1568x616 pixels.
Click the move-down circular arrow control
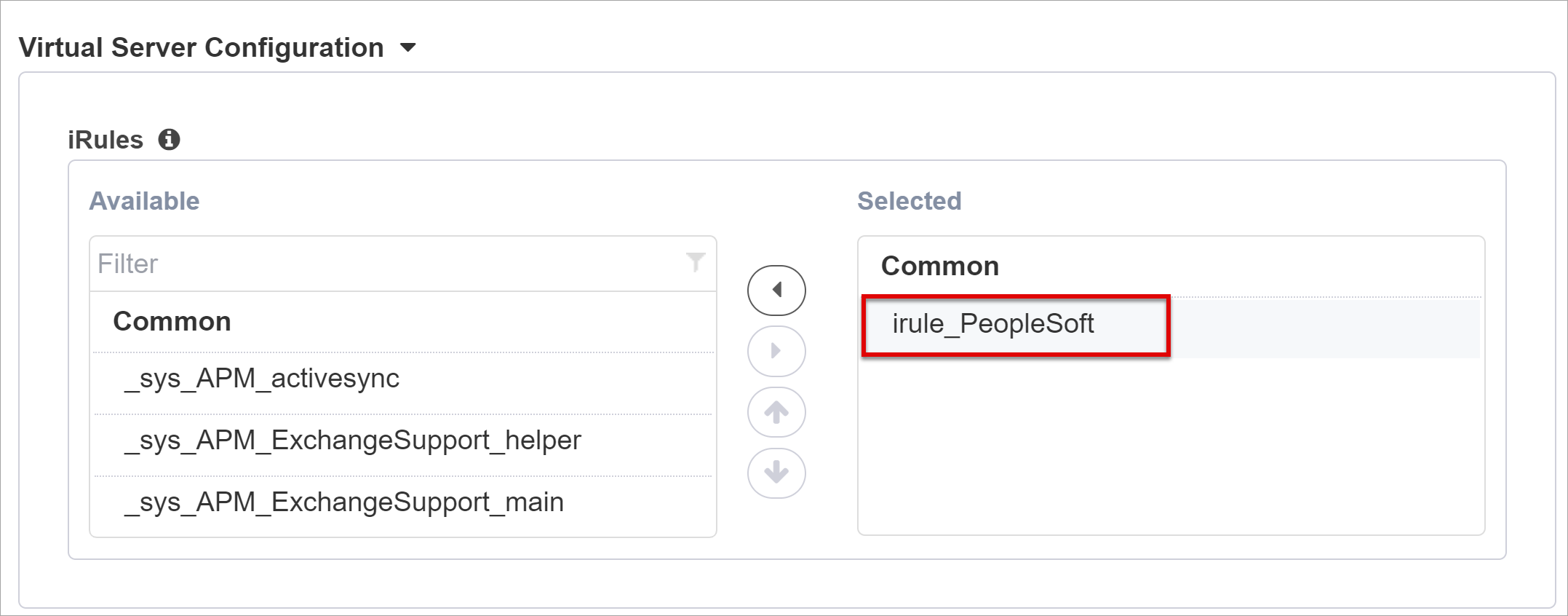(x=776, y=473)
